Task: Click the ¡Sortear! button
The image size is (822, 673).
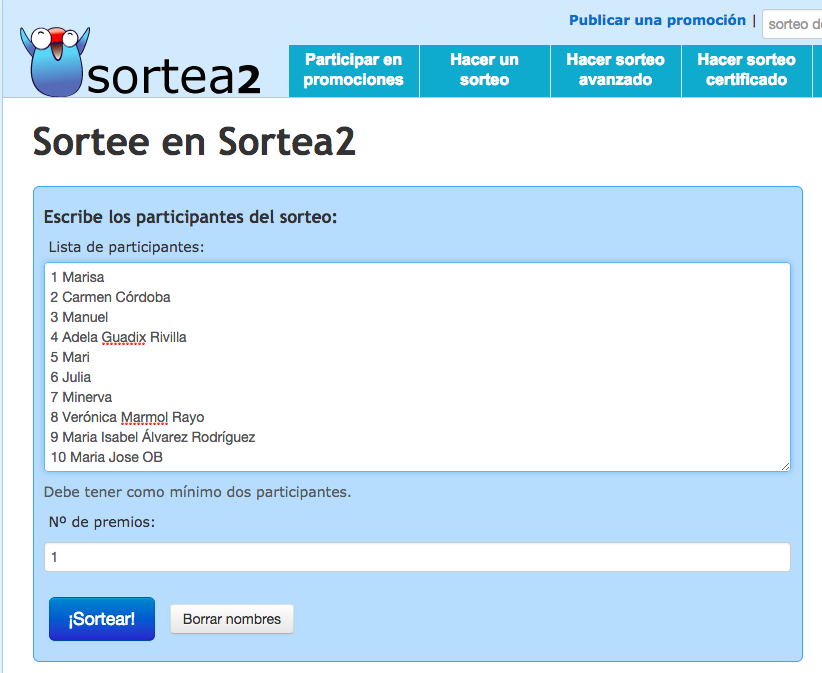Action: 102,619
